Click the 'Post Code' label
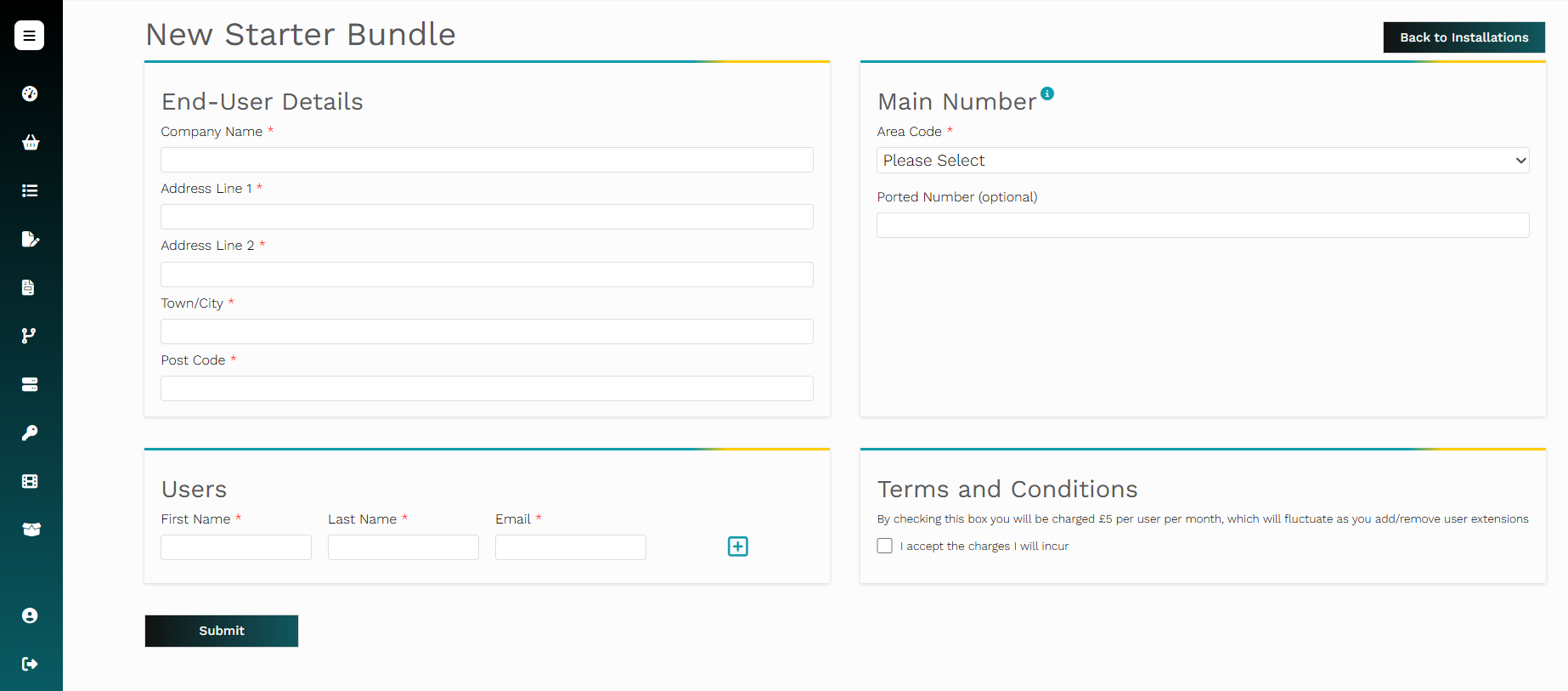The width and height of the screenshot is (1568, 691). tap(194, 360)
